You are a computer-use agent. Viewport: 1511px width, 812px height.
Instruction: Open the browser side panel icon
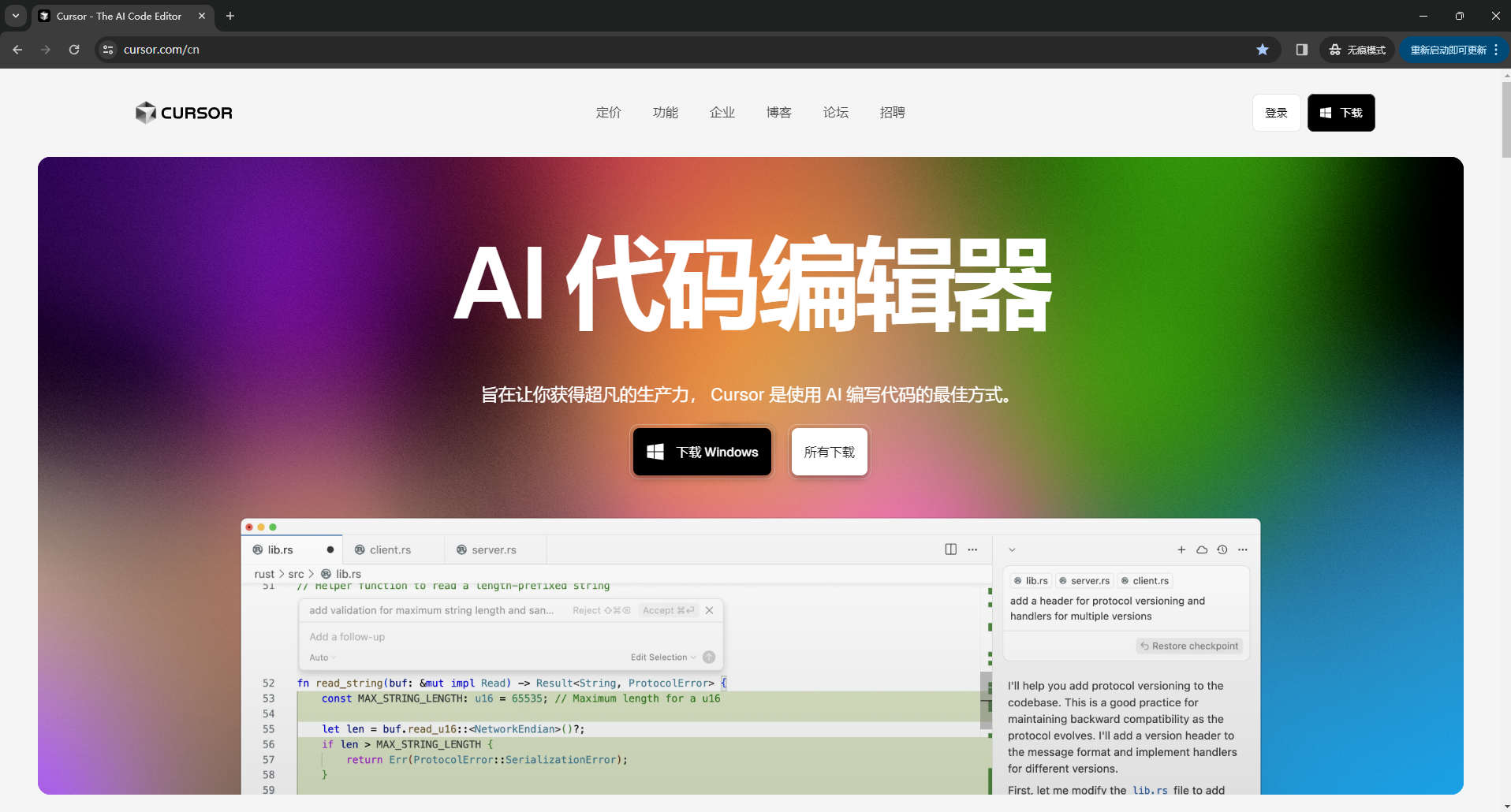(1301, 49)
